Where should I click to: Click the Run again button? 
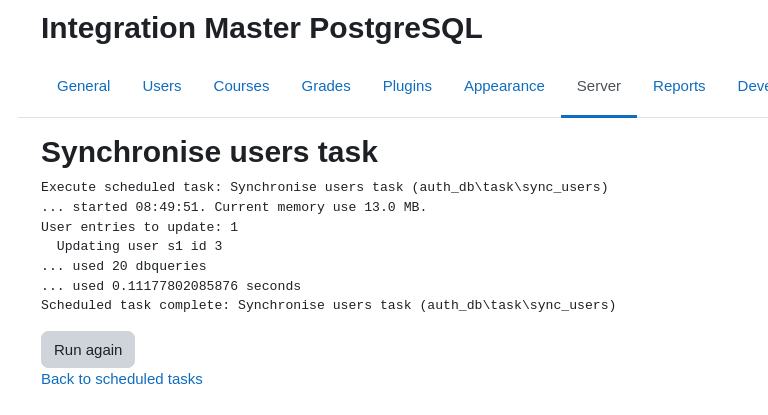pos(88,350)
